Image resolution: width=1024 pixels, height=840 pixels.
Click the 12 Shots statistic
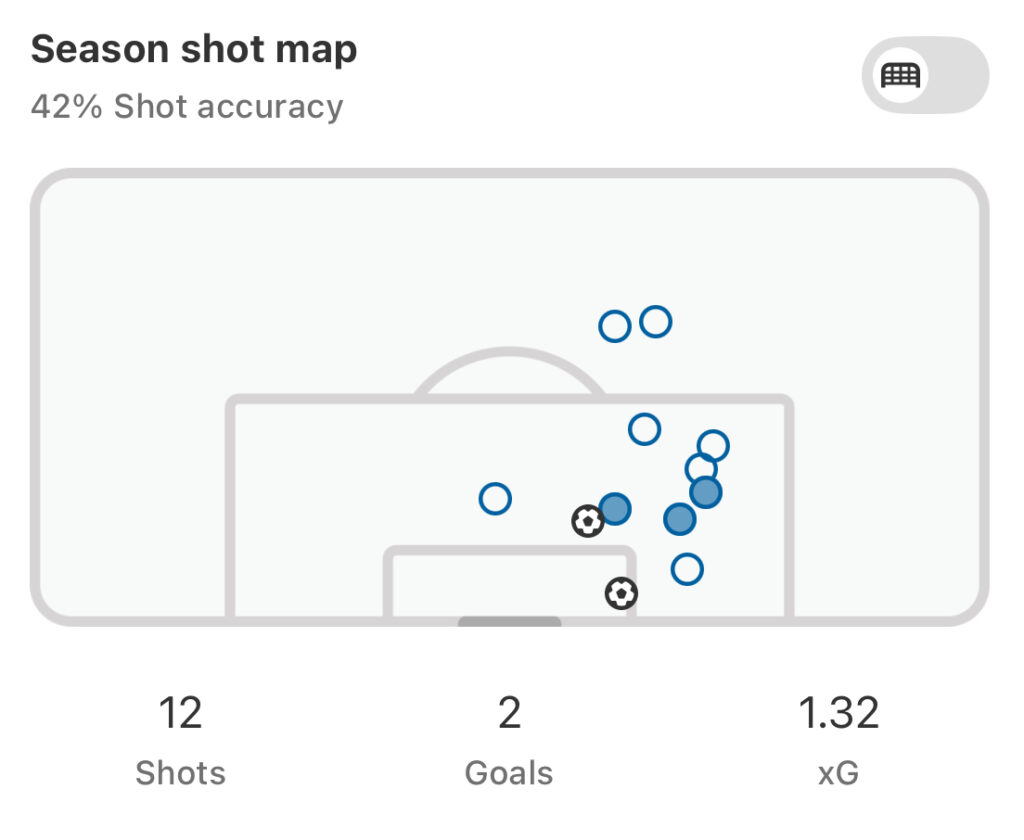(180, 741)
